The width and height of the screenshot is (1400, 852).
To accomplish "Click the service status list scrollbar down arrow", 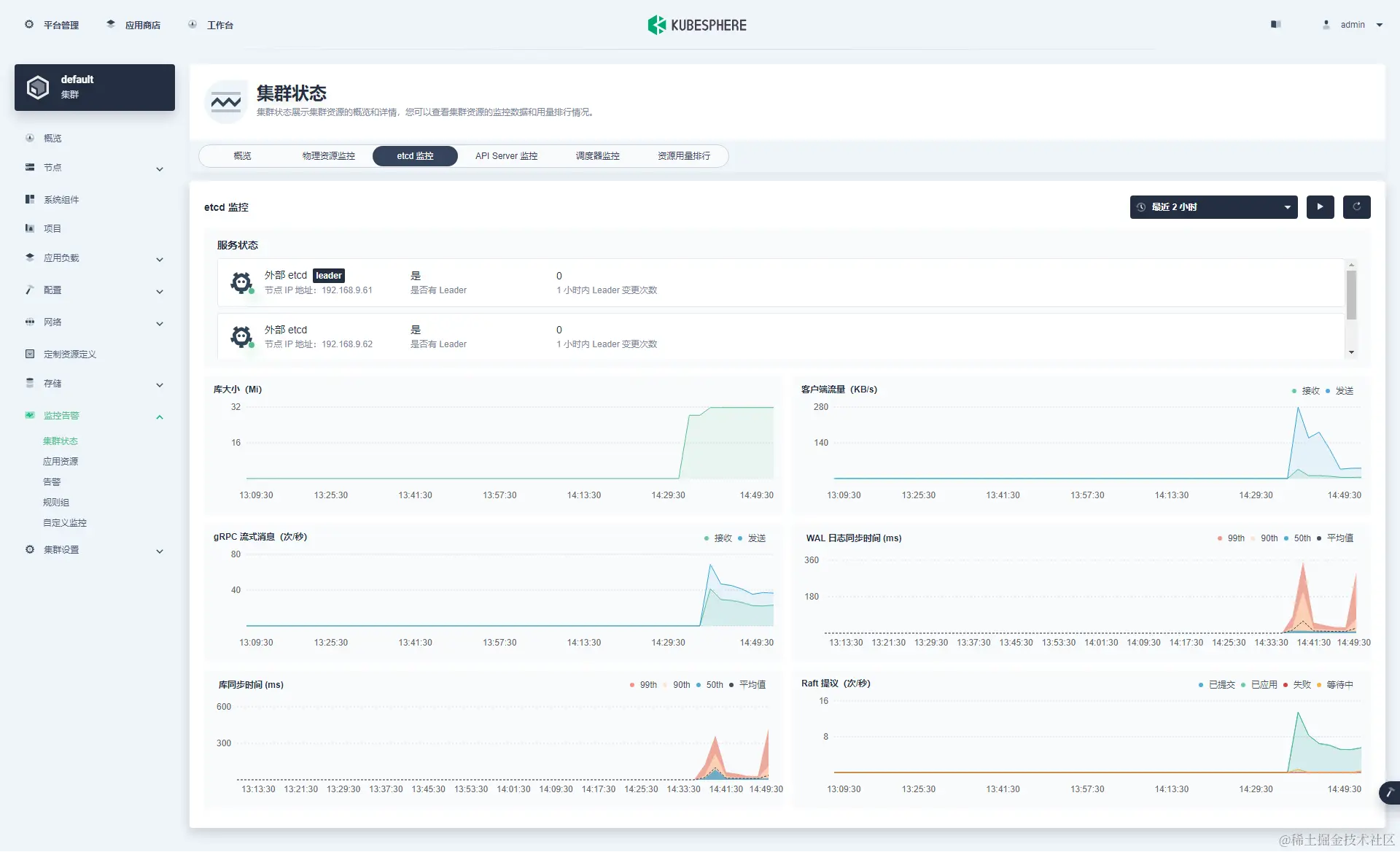I will (1351, 352).
